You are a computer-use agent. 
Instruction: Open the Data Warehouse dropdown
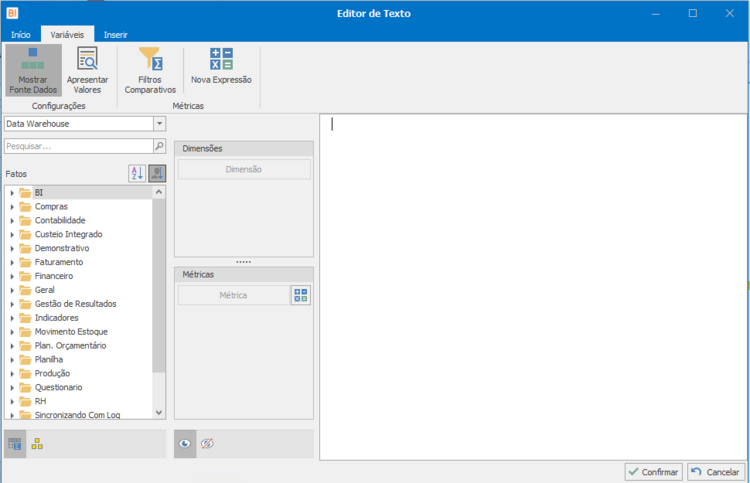pos(160,124)
